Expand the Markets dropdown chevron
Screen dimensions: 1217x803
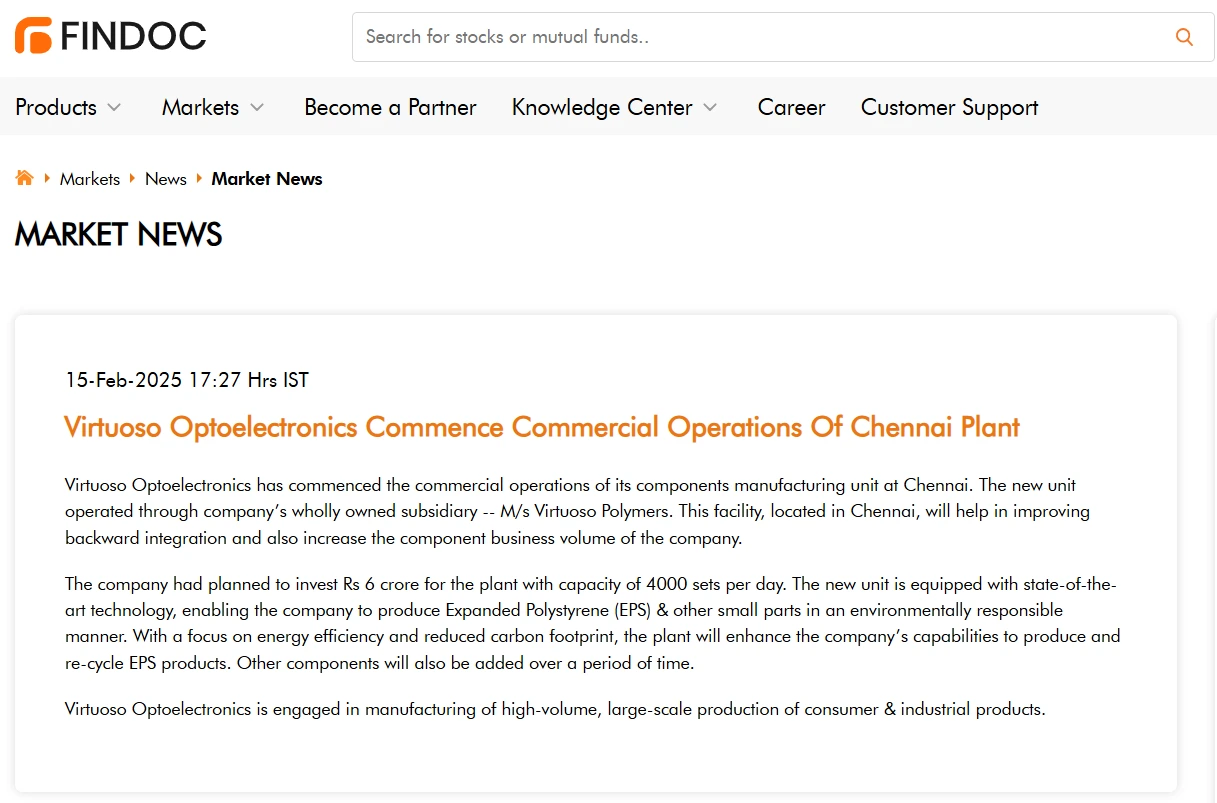257,107
